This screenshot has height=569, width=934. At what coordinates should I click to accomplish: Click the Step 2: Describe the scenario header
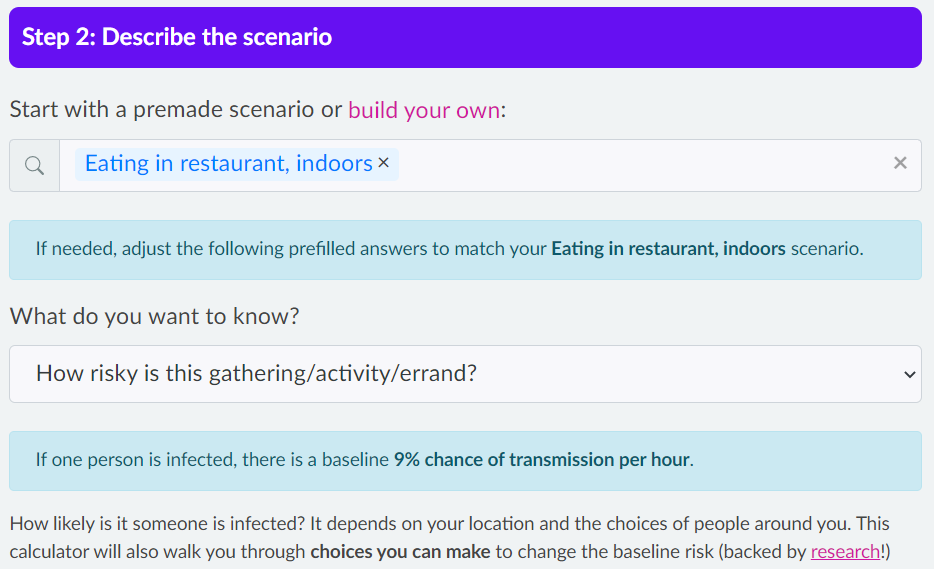pyautogui.click(x=465, y=38)
